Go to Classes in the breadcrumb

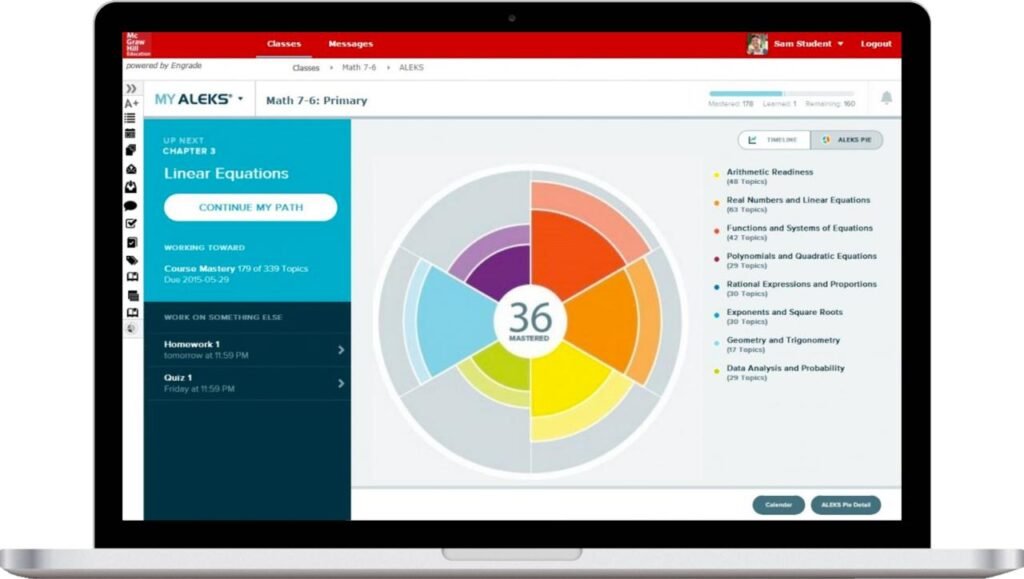[x=306, y=68]
